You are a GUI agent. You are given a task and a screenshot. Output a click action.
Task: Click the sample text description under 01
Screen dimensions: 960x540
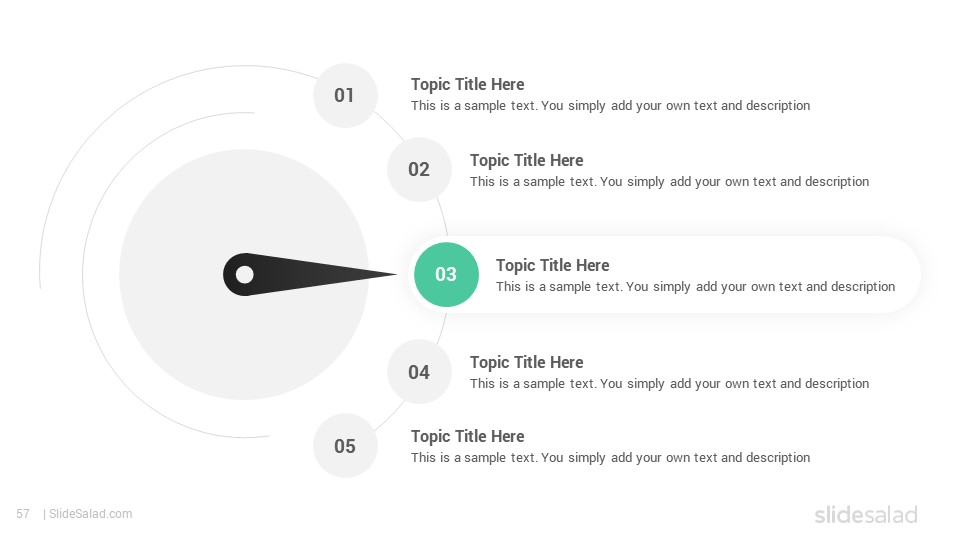tap(610, 106)
